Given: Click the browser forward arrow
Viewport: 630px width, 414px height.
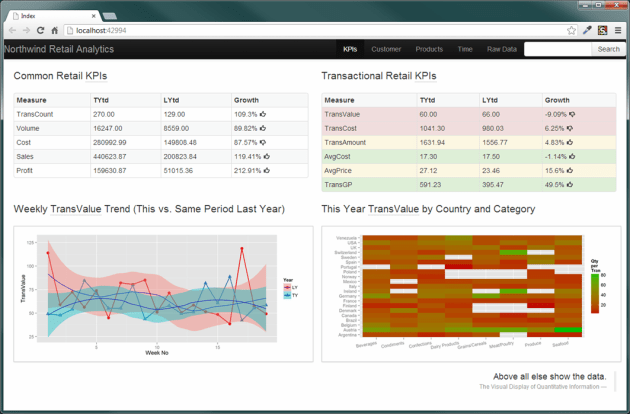Looking at the screenshot, I should click(x=26, y=31).
